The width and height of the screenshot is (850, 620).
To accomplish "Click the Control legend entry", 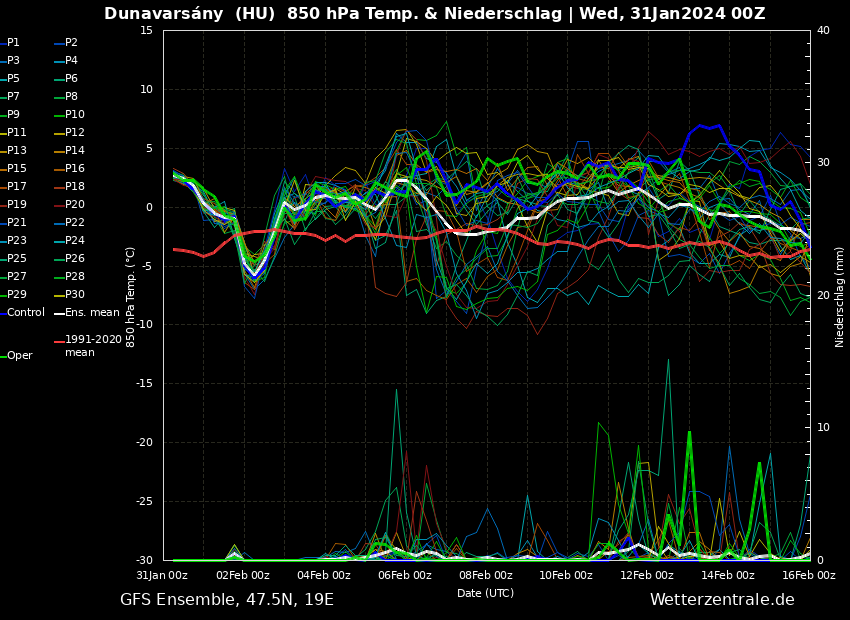I will pyautogui.click(x=25, y=313).
